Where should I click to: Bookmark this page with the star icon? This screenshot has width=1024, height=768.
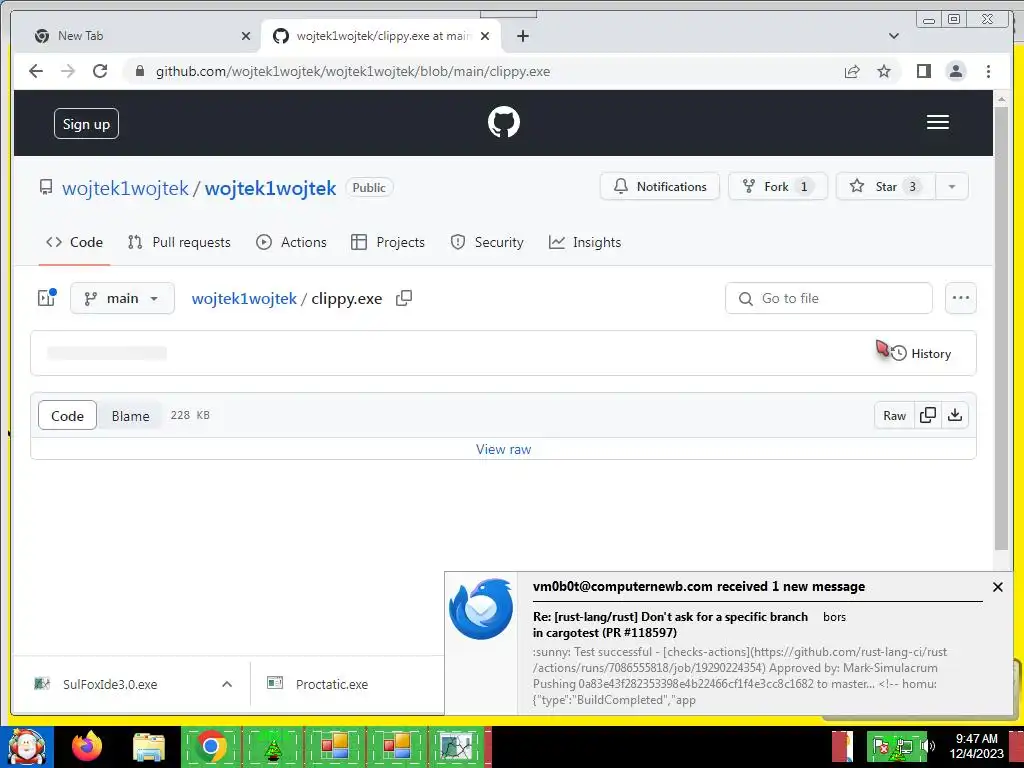pyautogui.click(x=884, y=71)
